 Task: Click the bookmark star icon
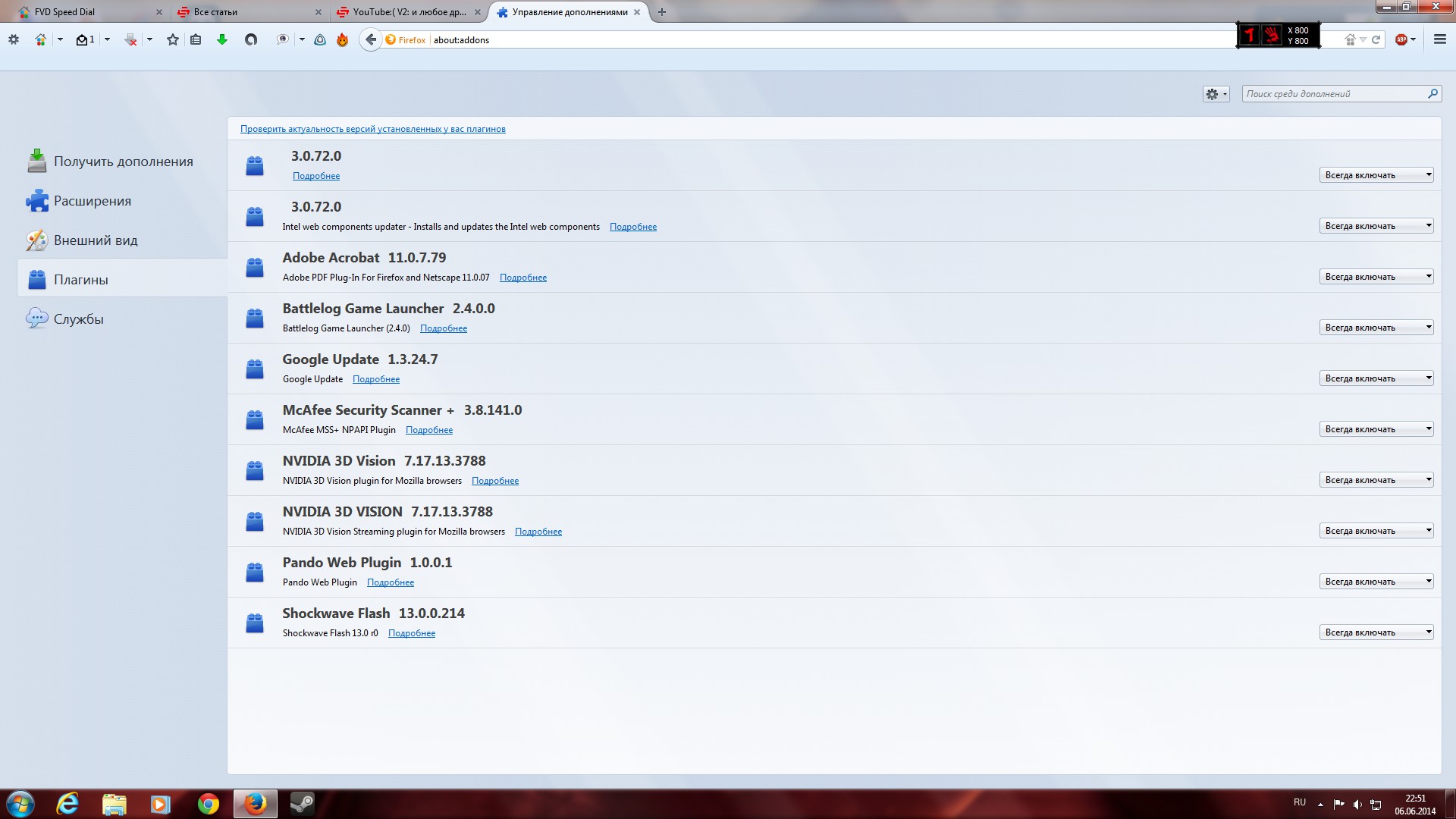point(173,39)
